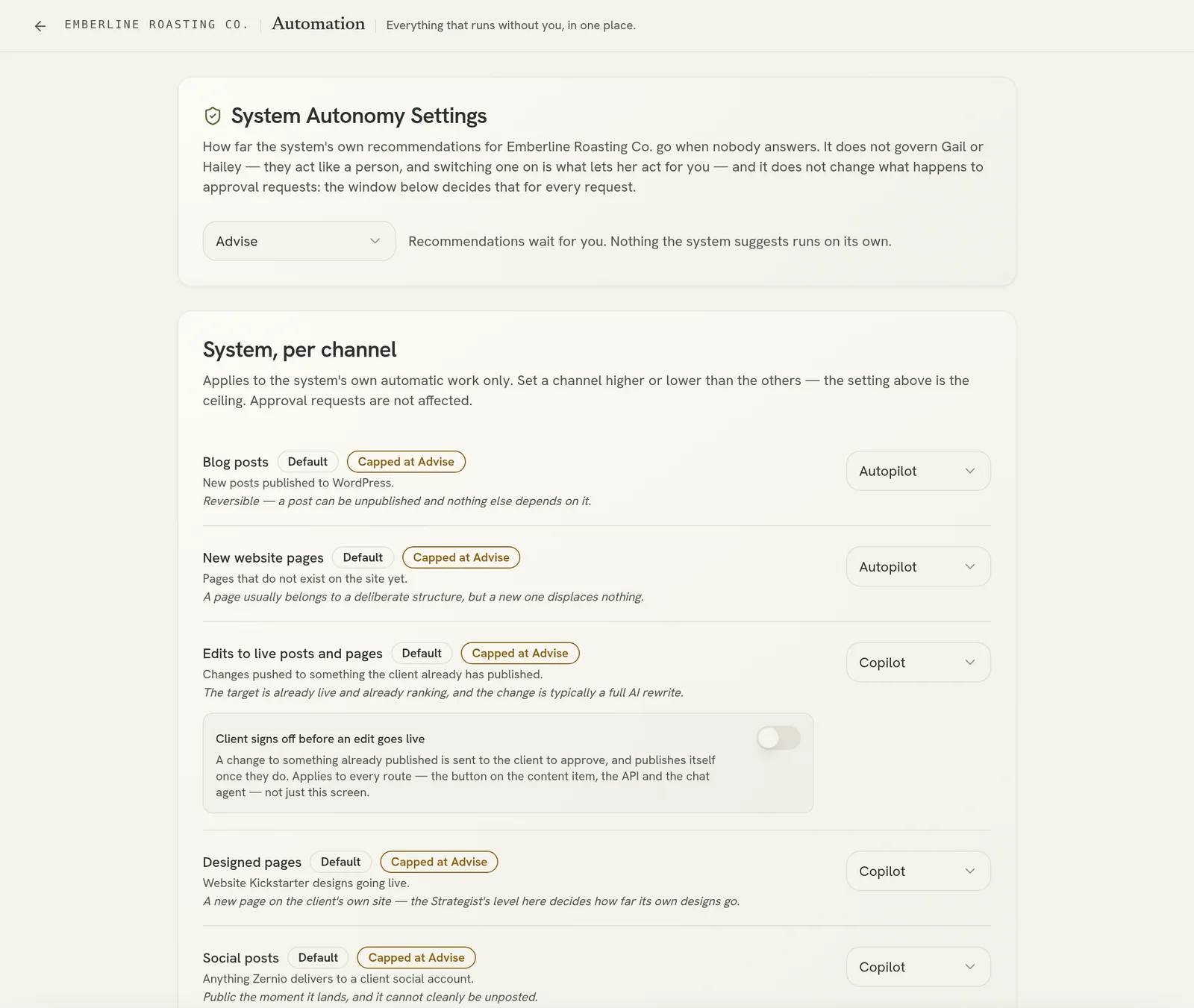Image resolution: width=1194 pixels, height=1008 pixels.
Task: Open the Blog posts Autopilot dropdown
Action: pyautogui.click(x=918, y=471)
